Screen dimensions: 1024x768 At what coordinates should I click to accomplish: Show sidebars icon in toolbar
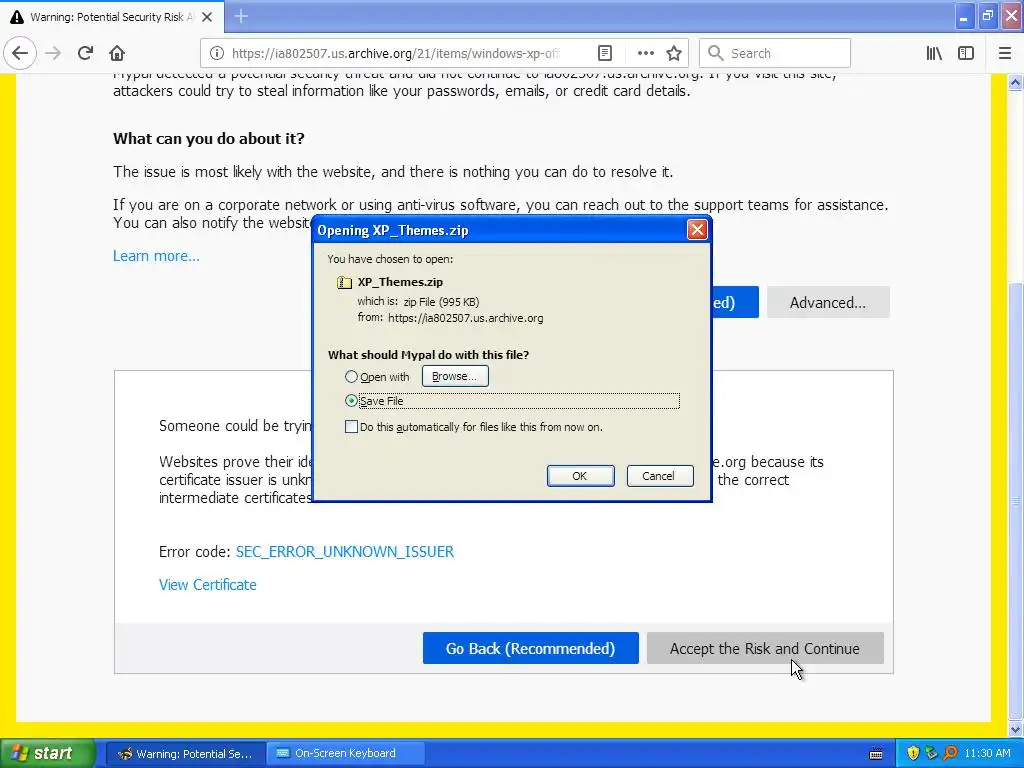coord(966,54)
